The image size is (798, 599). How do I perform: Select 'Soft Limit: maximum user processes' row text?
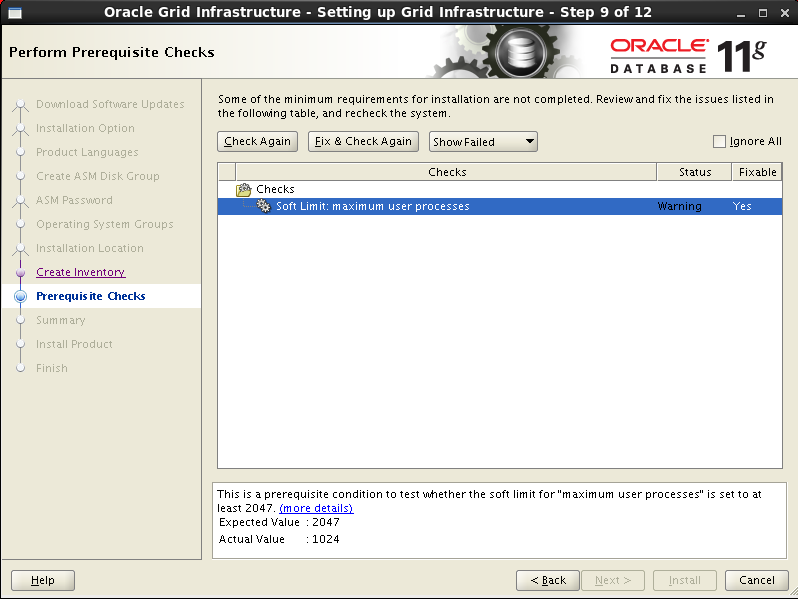pyautogui.click(x=373, y=206)
